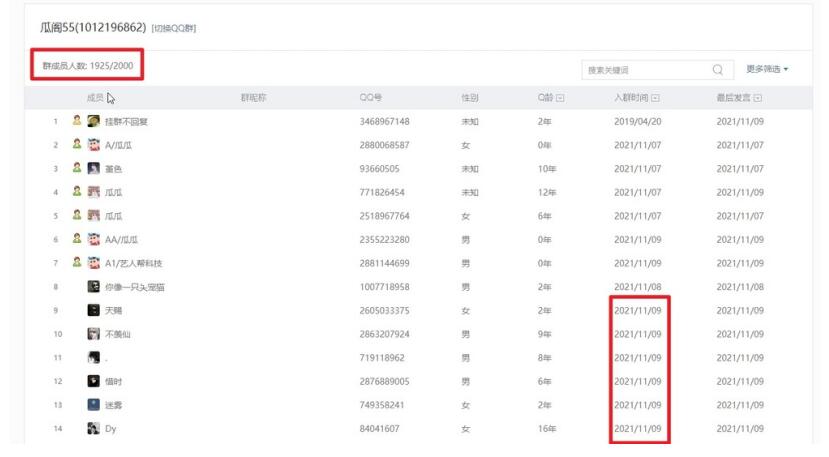Click the admin badge icon beside 挂群不回复
Viewport: 829px width, 457px height.
77,121
